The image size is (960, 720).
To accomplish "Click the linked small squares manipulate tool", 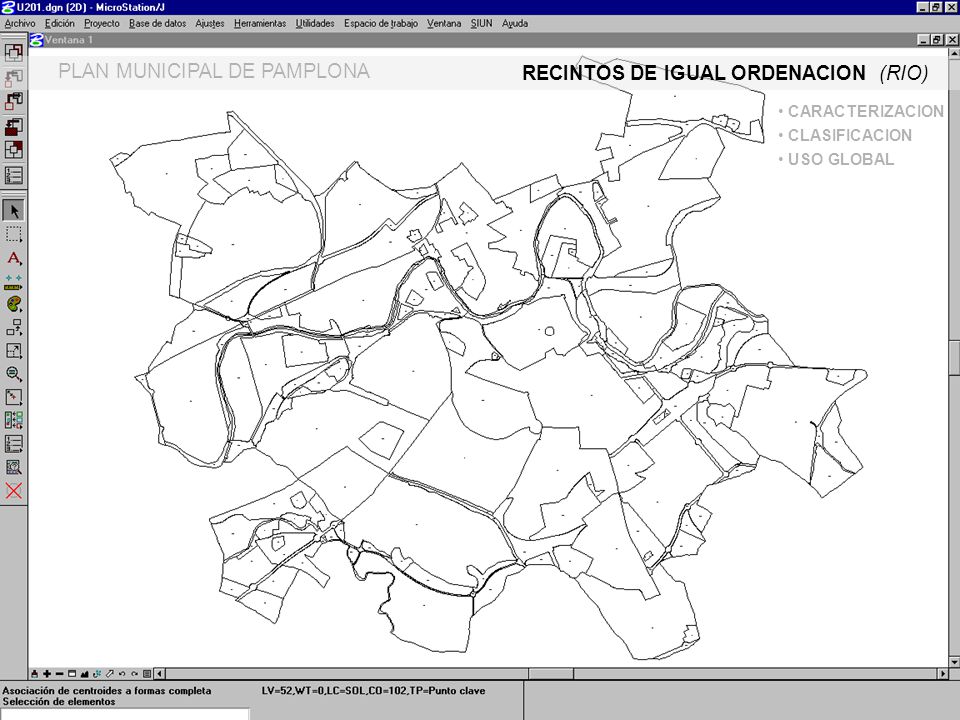I will (13, 328).
